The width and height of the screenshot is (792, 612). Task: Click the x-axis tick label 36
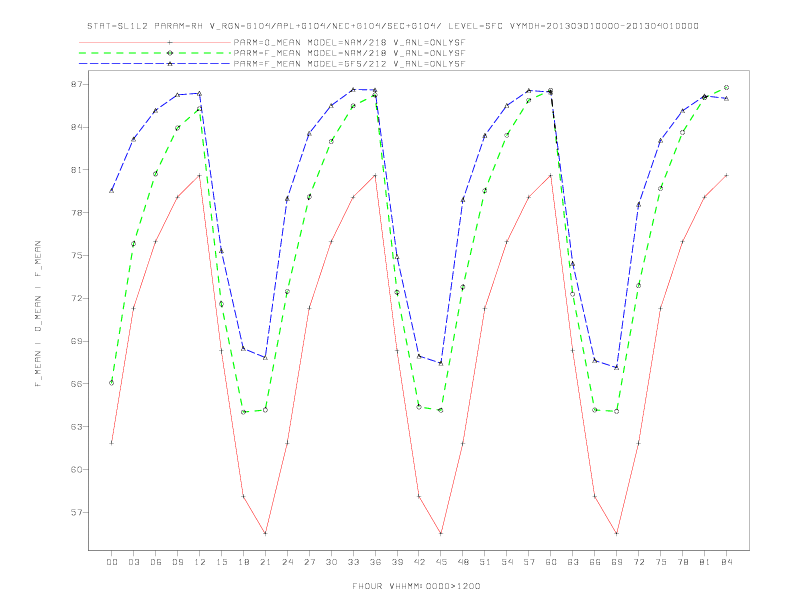[x=375, y=562]
